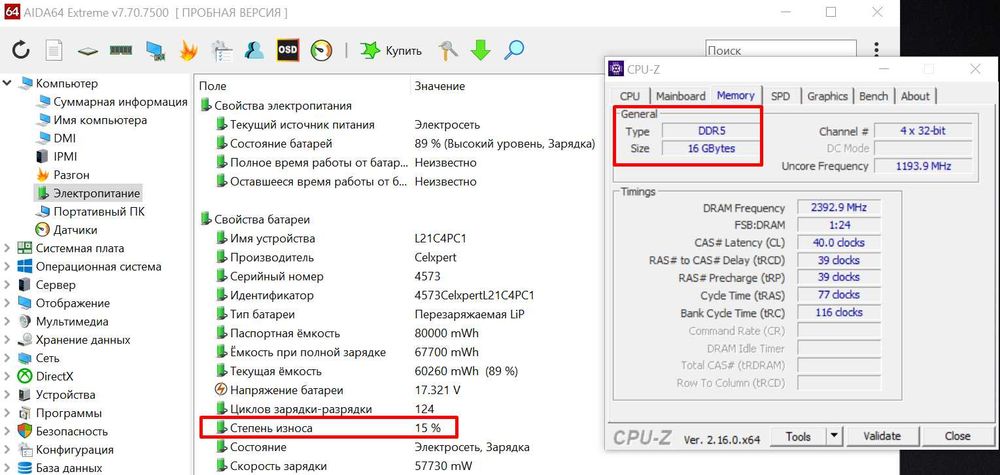Click the monitor diagnostics icon in toolbar
The image size is (1000, 475).
(x=155, y=51)
